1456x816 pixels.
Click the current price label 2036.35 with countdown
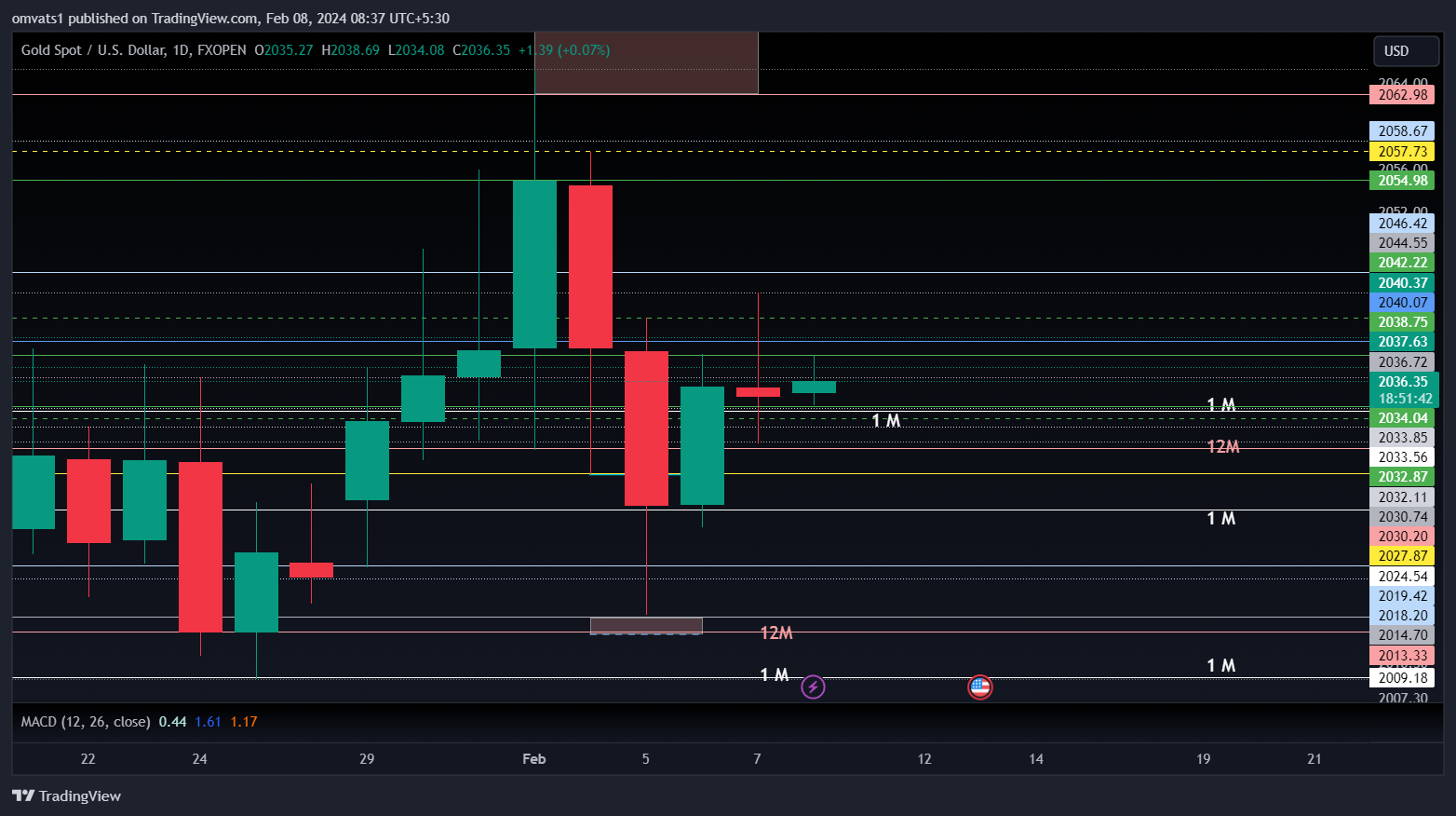(x=1404, y=390)
